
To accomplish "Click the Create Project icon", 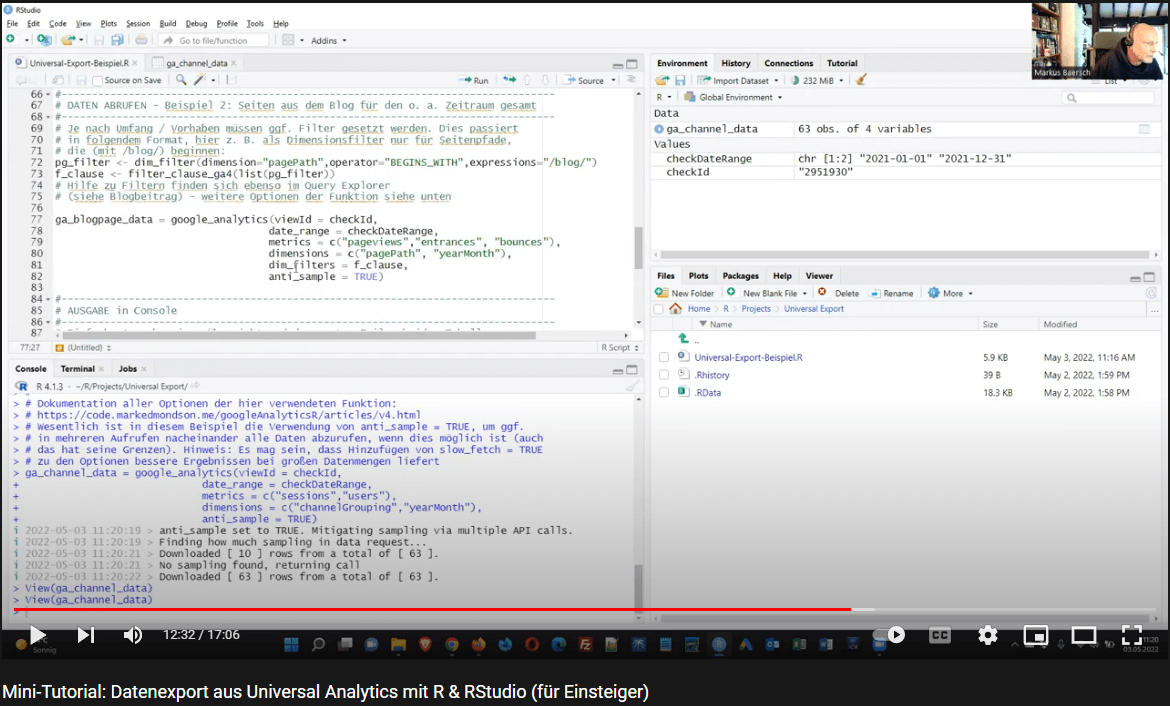I will click(x=44, y=40).
